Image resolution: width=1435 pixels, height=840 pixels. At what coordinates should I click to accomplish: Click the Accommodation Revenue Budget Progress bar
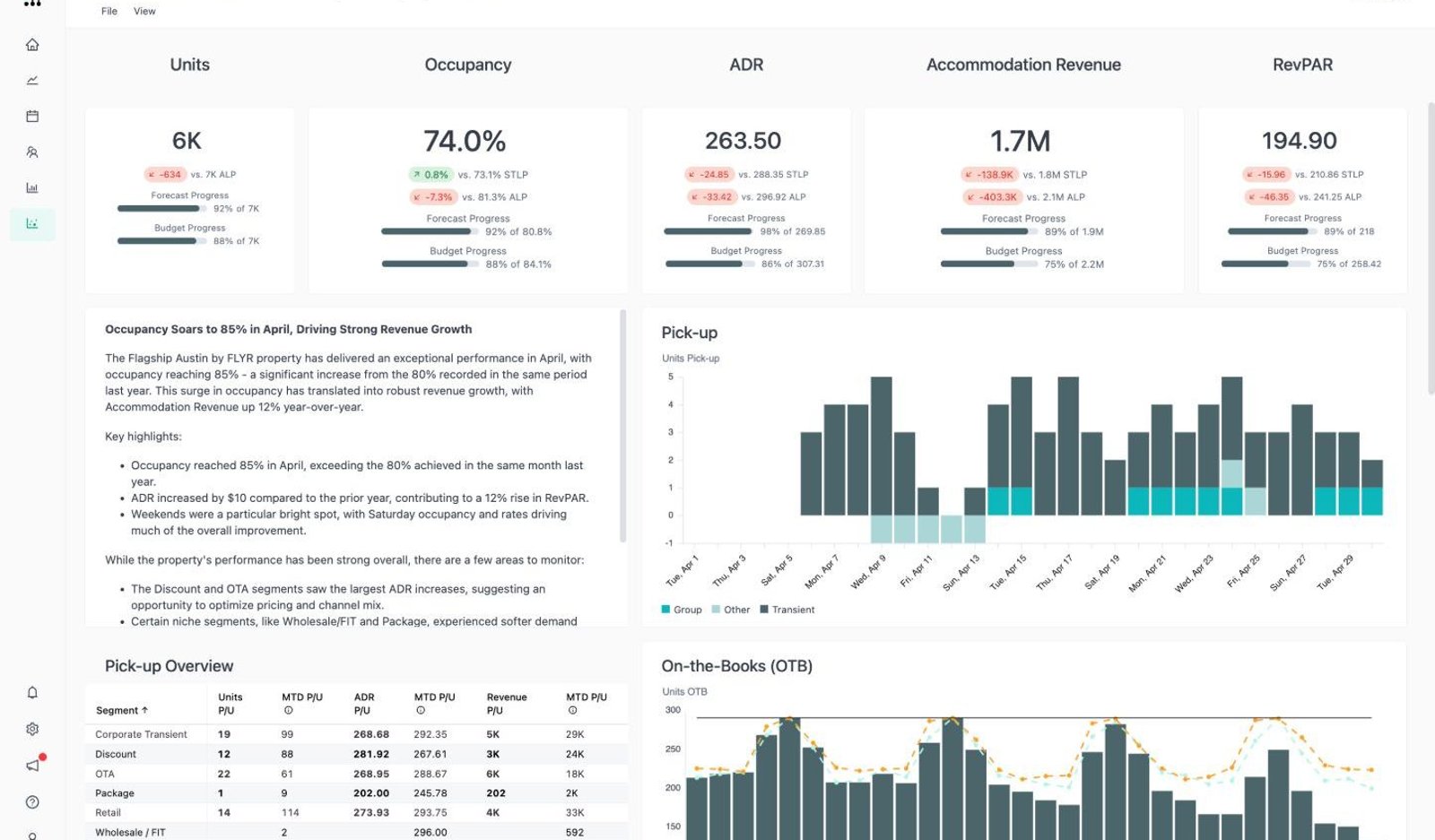coord(988,264)
